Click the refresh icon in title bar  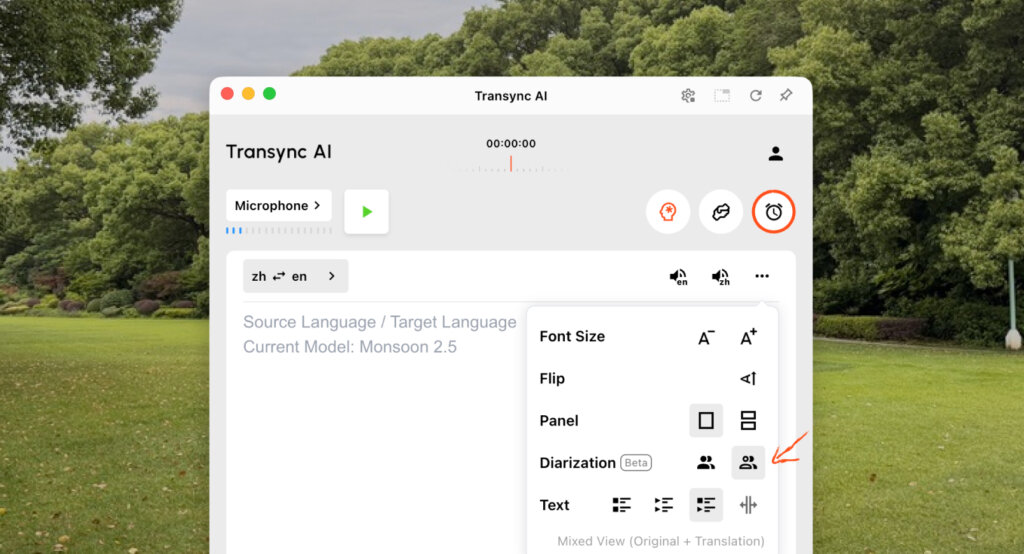(x=756, y=96)
